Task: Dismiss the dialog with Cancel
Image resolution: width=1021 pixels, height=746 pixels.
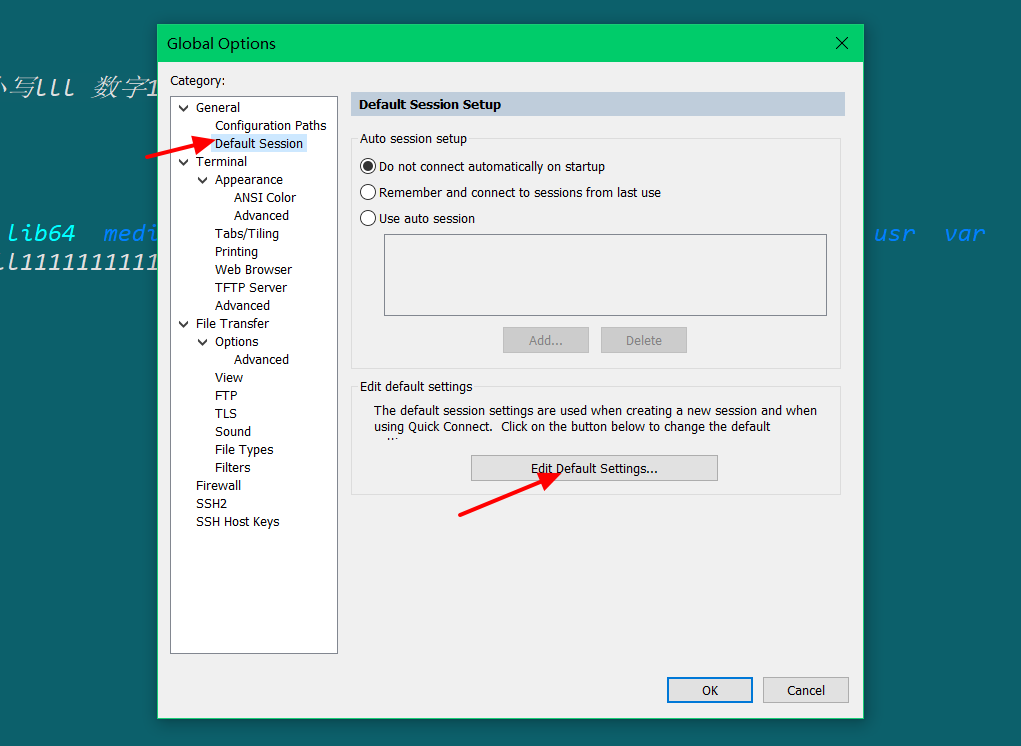Action: pos(805,689)
